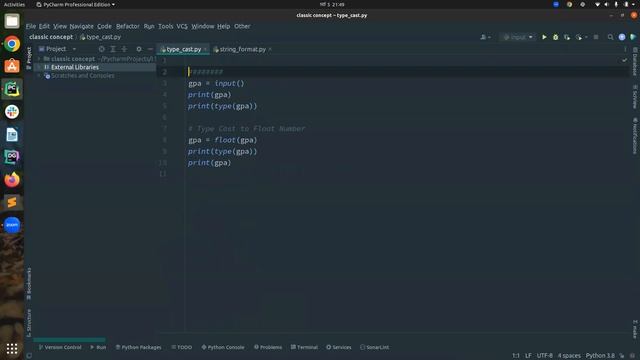Viewport: 640px width, 360px height.
Task: Open the Services tool window
Action: [x=339, y=347]
